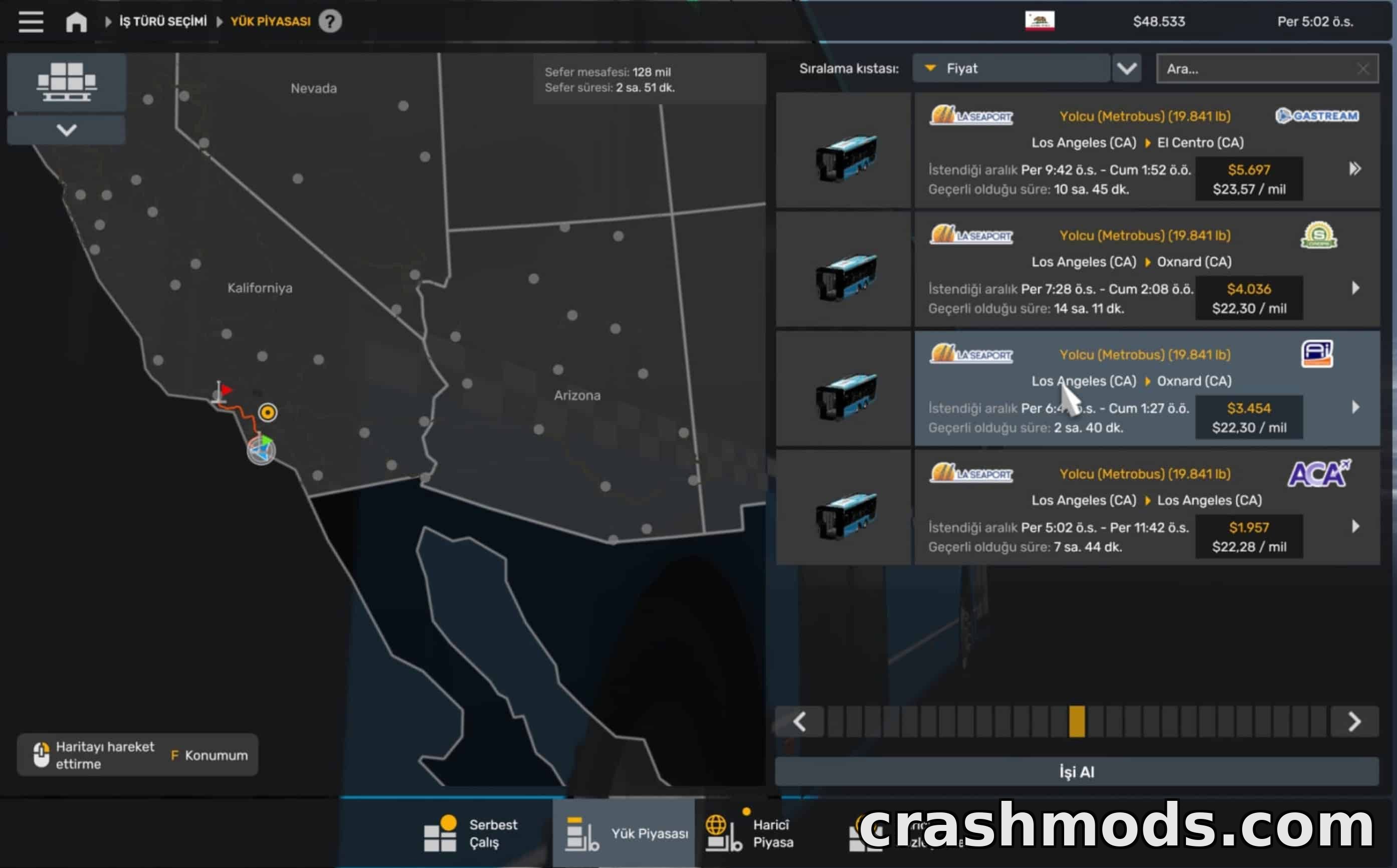Click the İşi Al button
The image size is (1397, 868).
(1077, 772)
